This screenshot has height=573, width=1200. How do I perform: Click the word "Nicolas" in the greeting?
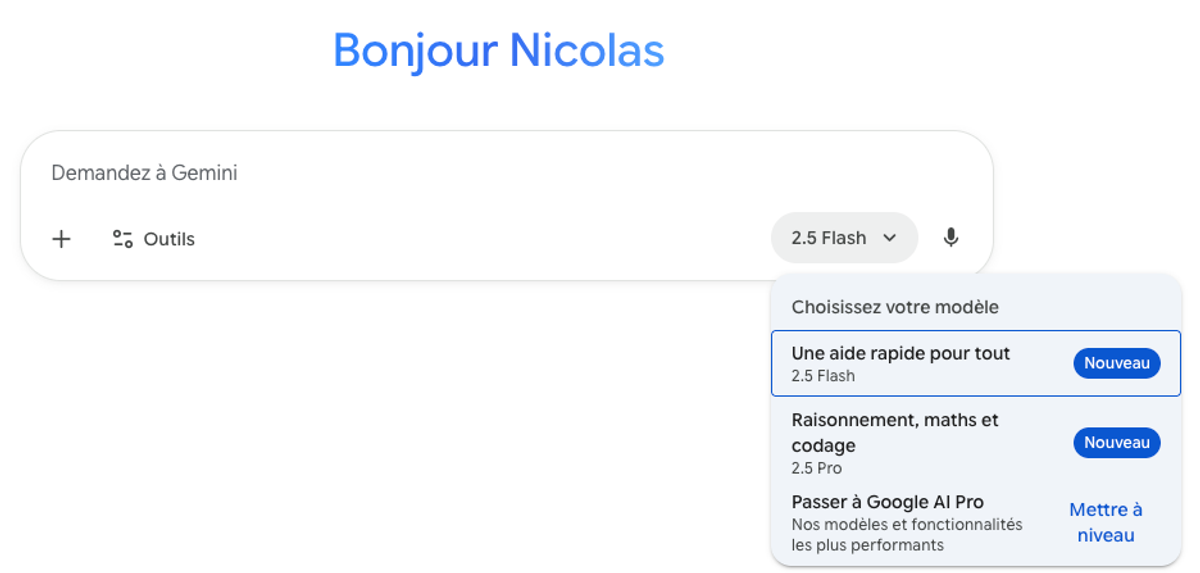pos(586,50)
